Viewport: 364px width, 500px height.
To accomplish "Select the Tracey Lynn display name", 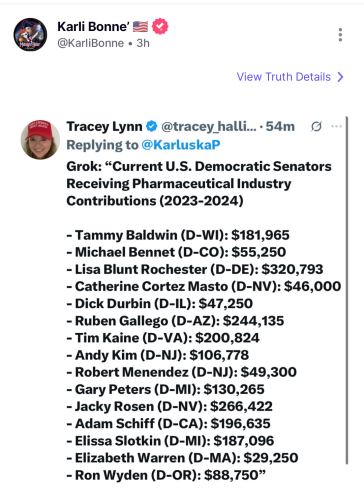I will (x=104, y=126).
